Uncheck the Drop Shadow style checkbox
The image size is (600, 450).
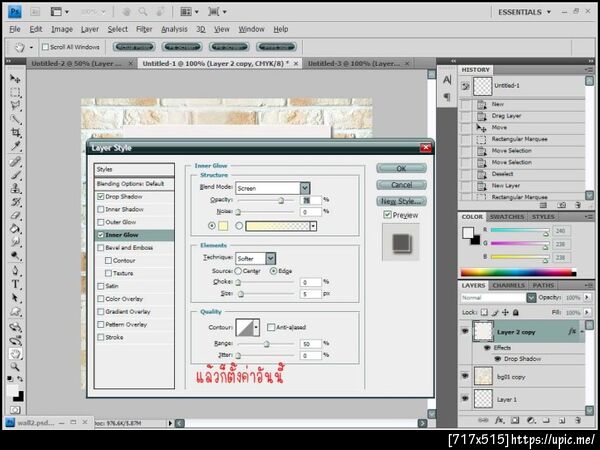pos(101,196)
